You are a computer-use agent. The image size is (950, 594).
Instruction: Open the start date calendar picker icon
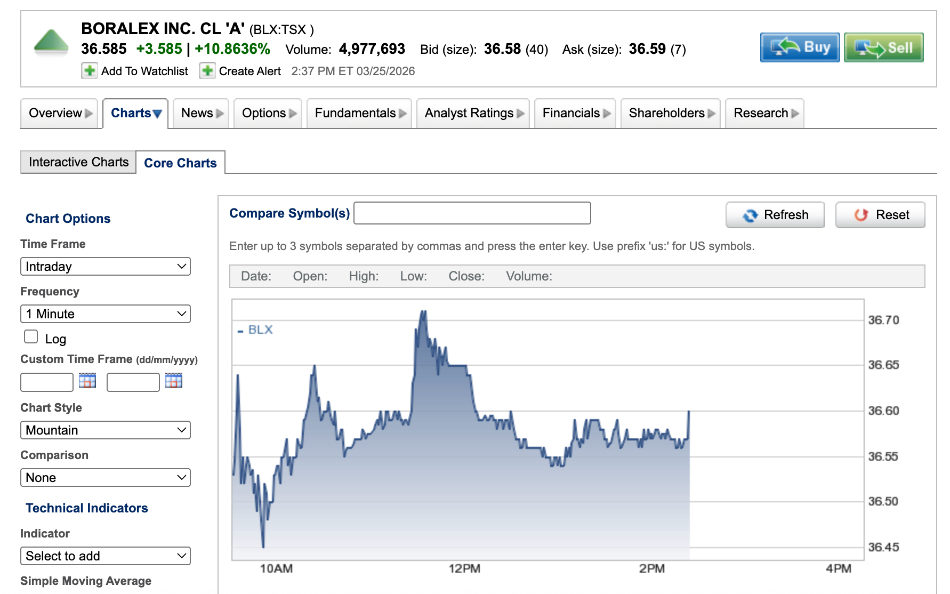87,381
